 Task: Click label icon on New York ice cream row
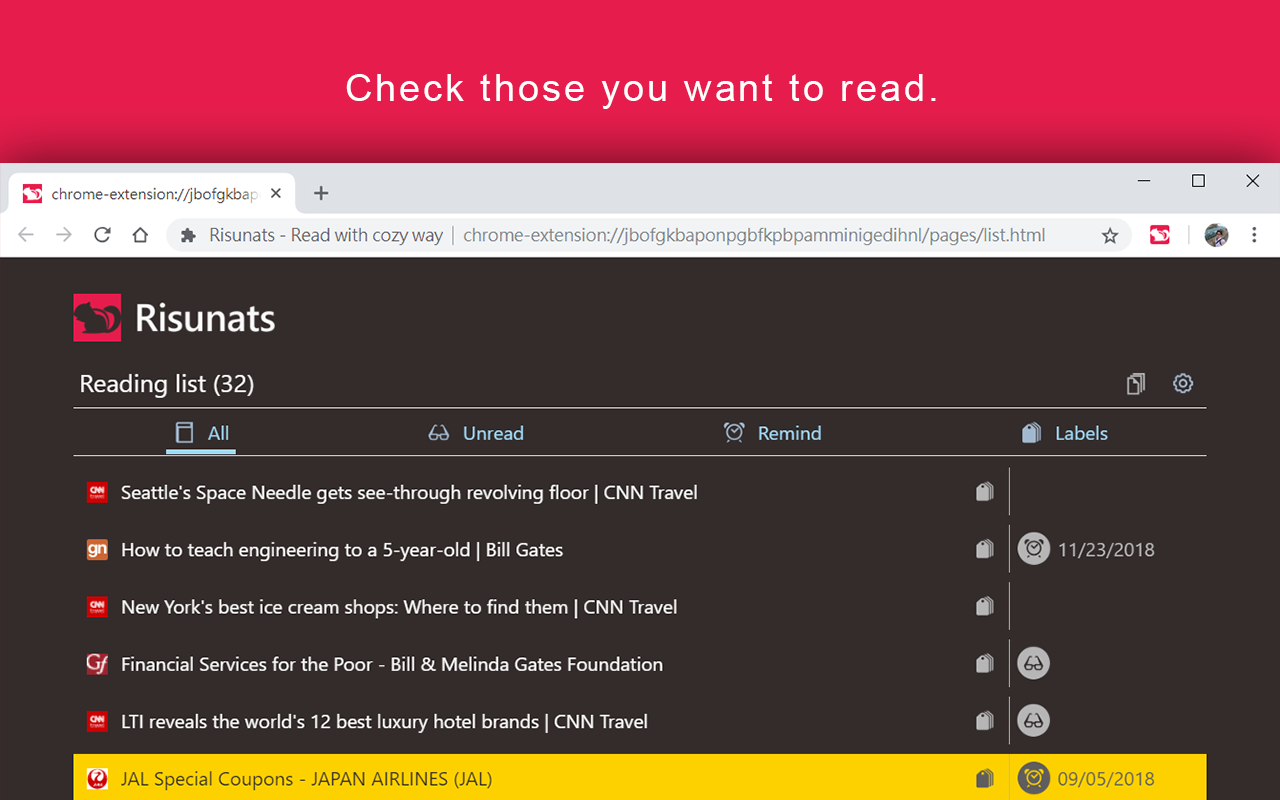click(x=985, y=606)
